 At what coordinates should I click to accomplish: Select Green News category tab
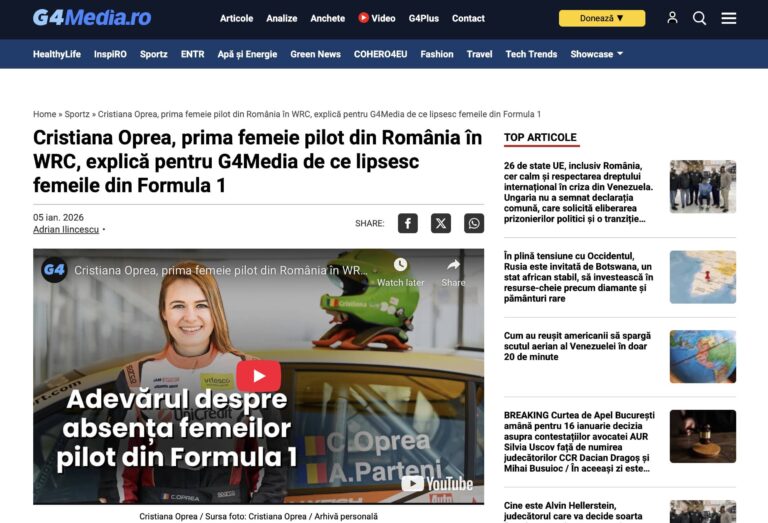click(x=315, y=54)
